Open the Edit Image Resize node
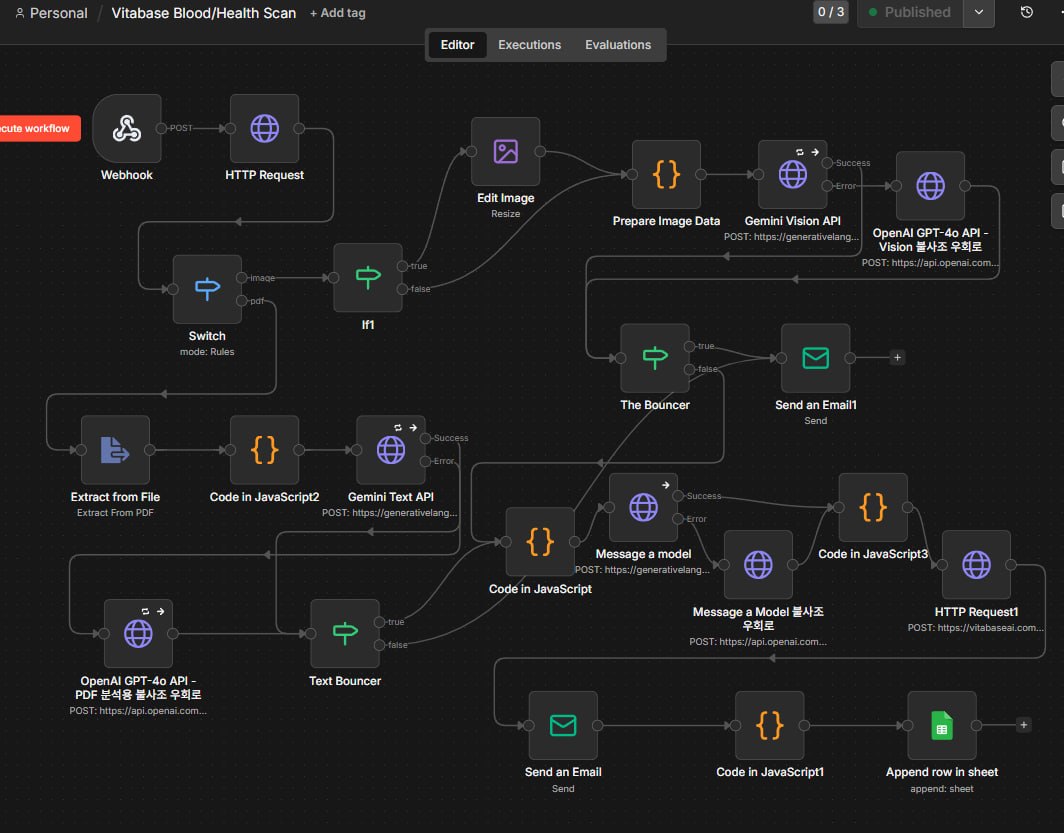Image resolution: width=1064 pixels, height=833 pixels. click(x=506, y=151)
